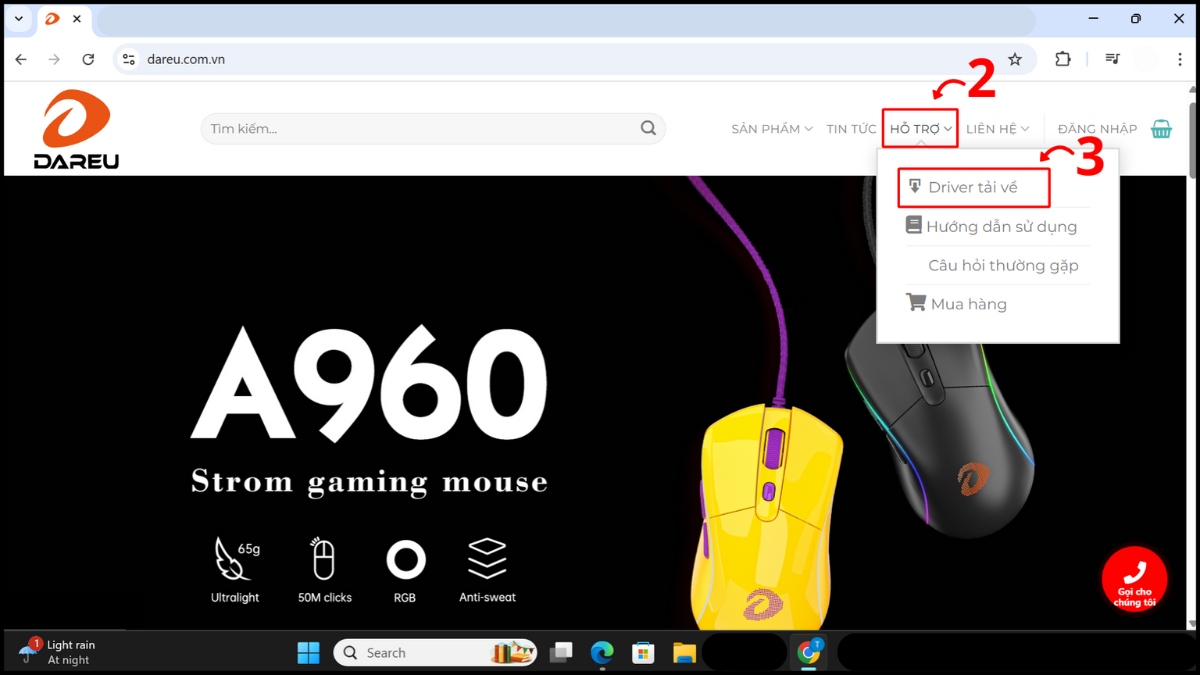Open the TIN TỨC page
Screen dimensions: 1200x675
[851, 129]
